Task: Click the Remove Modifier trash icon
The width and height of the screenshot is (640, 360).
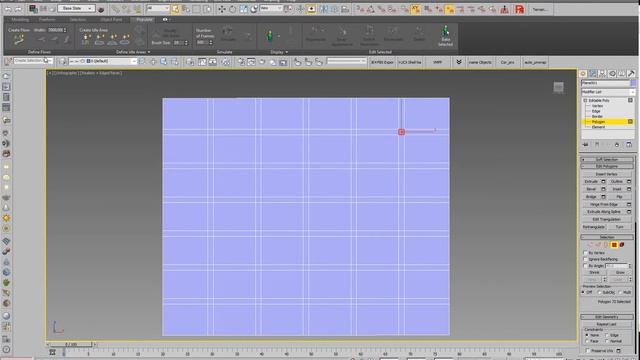Action: tap(617, 144)
